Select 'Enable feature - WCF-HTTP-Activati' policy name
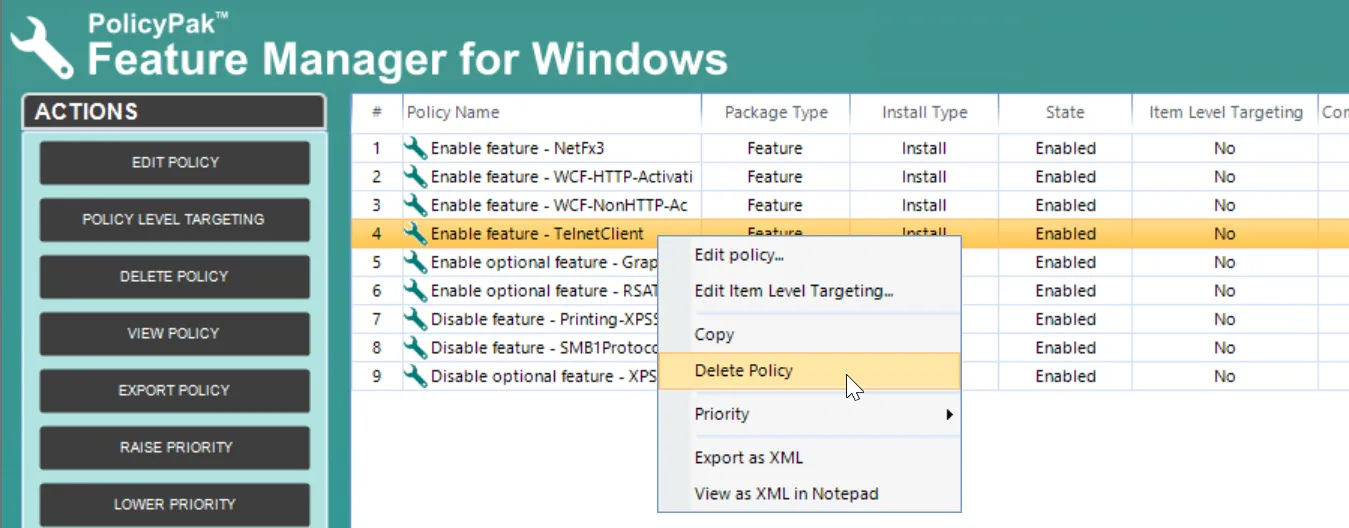1349x528 pixels. point(561,177)
